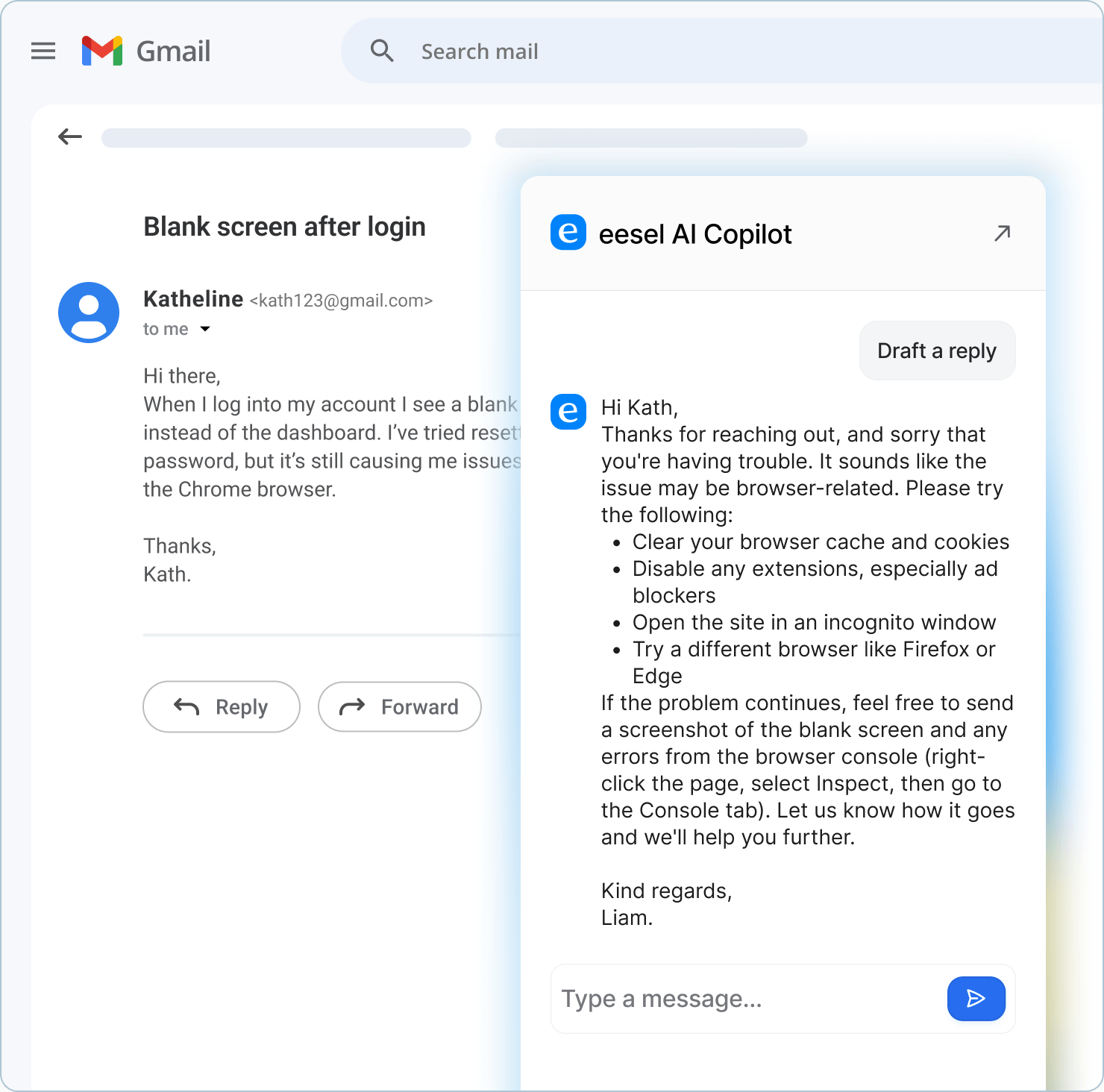The height and width of the screenshot is (1092, 1104).
Task: Click the eesel AI Copilot logo in header
Action: 568,233
